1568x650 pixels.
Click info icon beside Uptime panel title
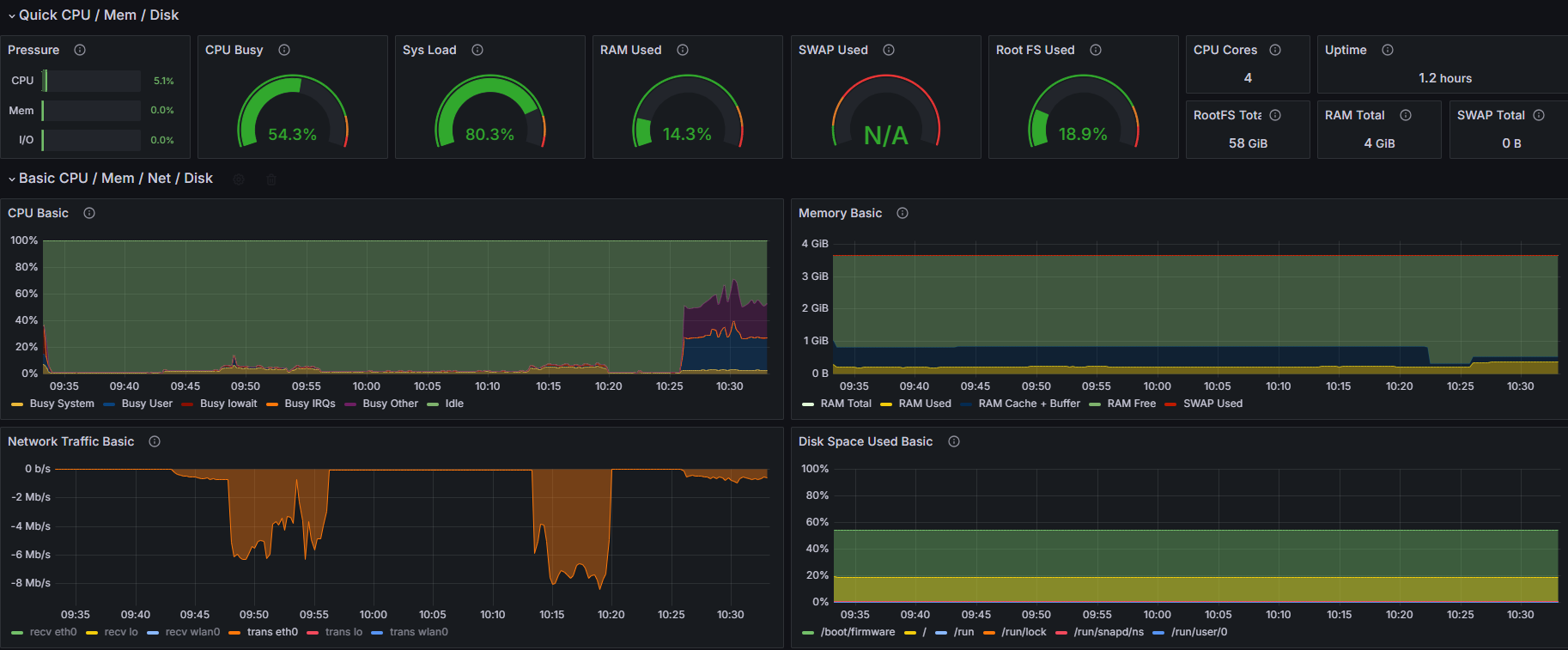click(x=1388, y=50)
